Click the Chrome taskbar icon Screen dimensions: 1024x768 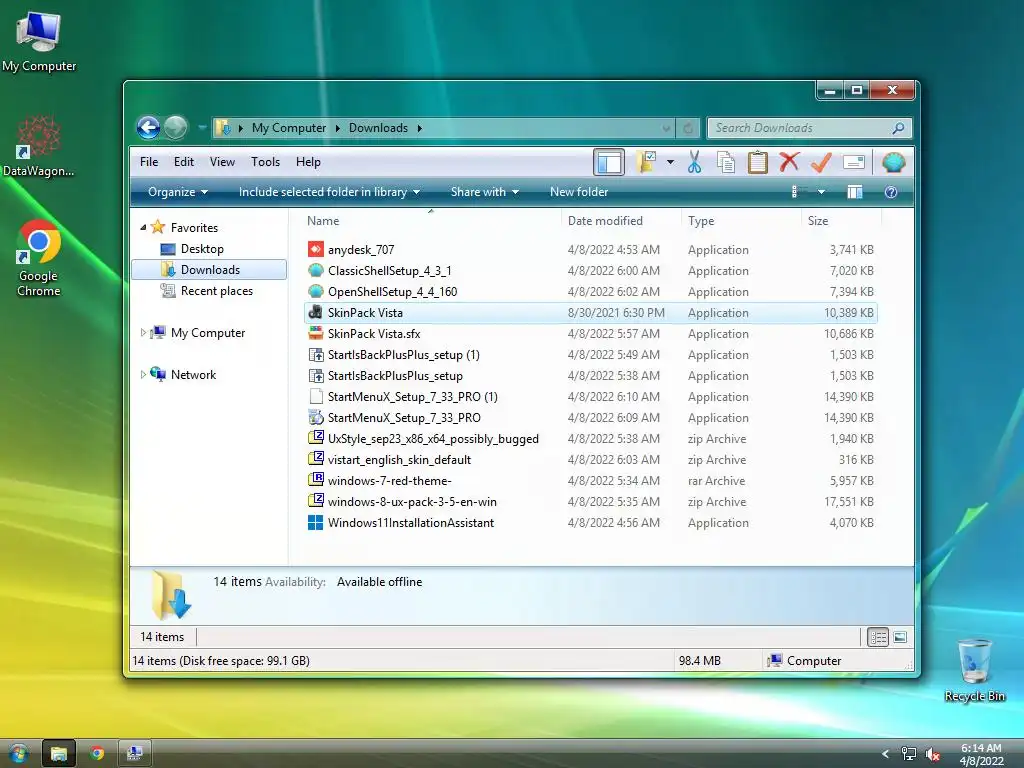coord(97,754)
